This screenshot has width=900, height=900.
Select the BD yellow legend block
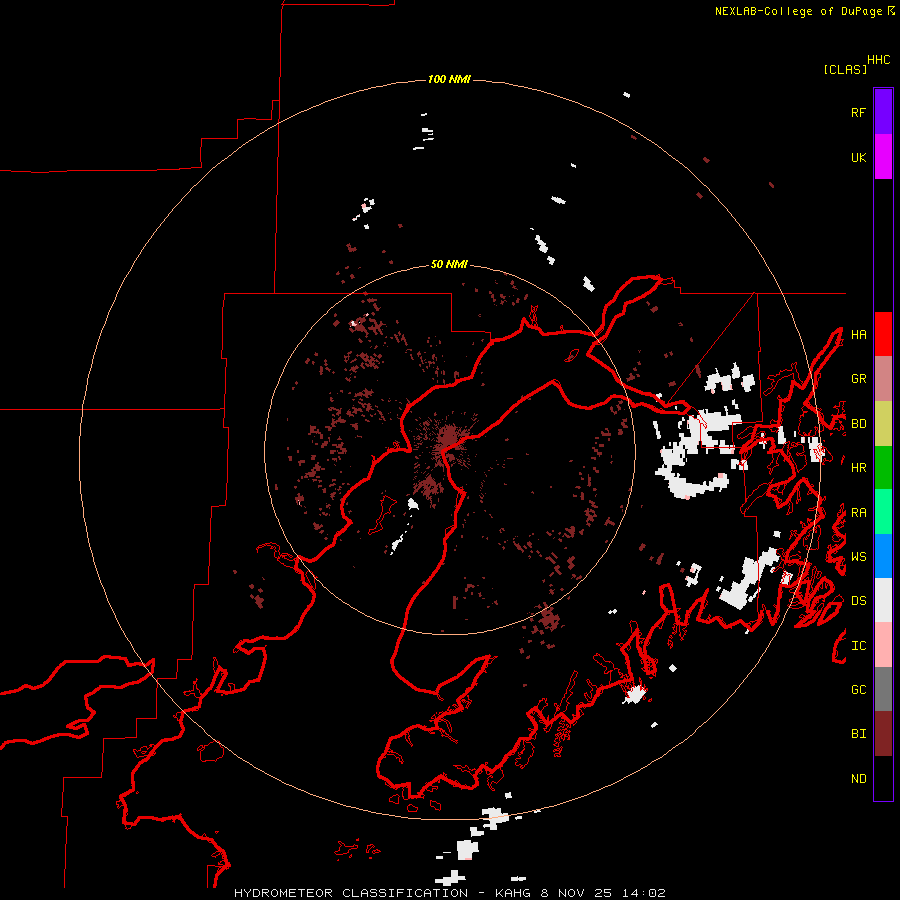(883, 423)
